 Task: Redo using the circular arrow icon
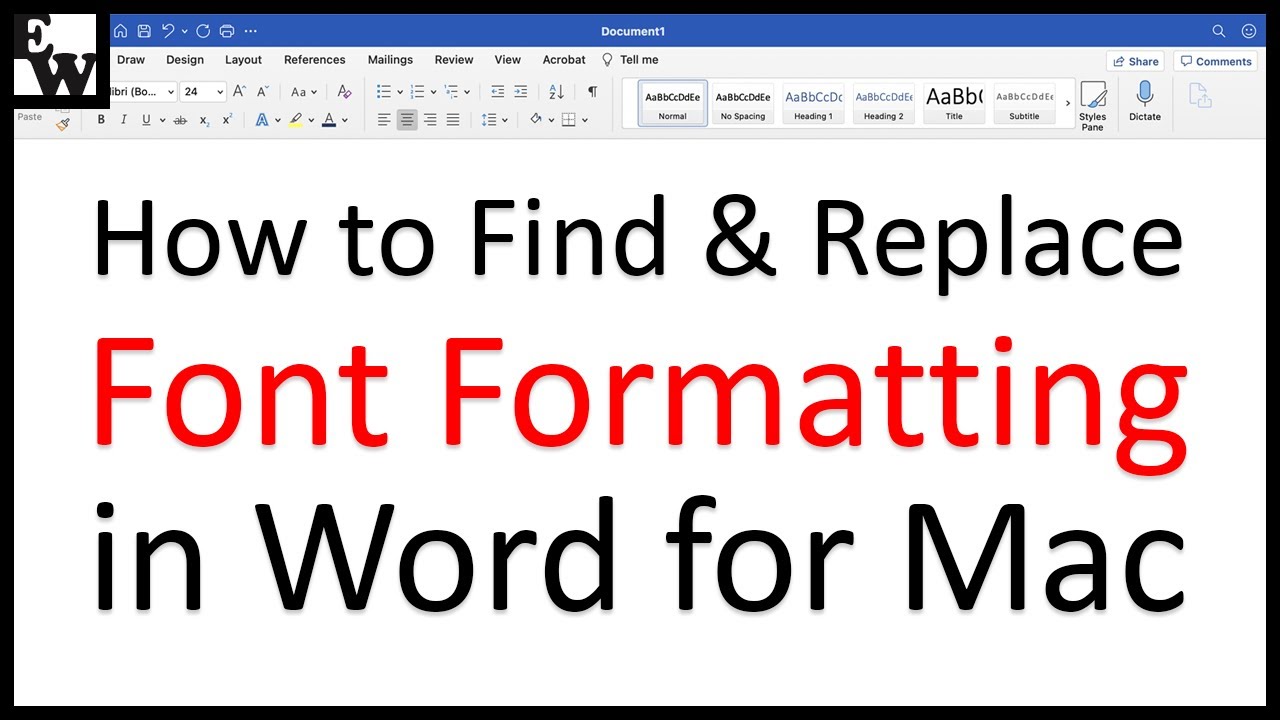(204, 31)
